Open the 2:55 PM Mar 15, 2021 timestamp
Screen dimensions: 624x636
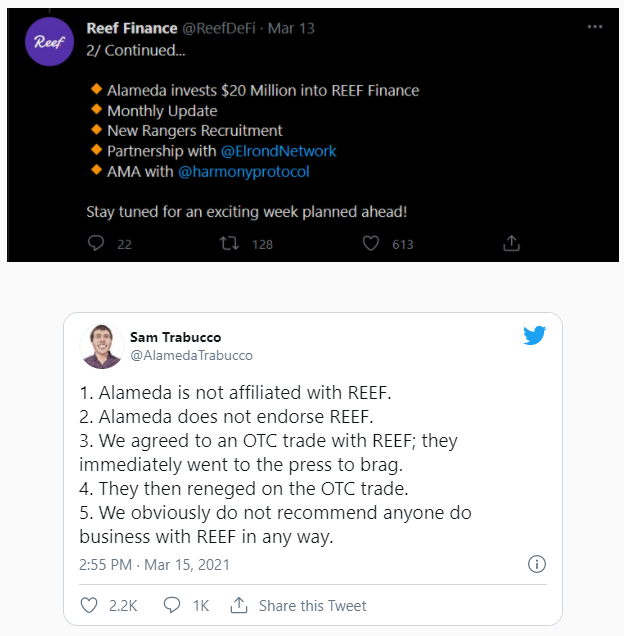point(154,565)
